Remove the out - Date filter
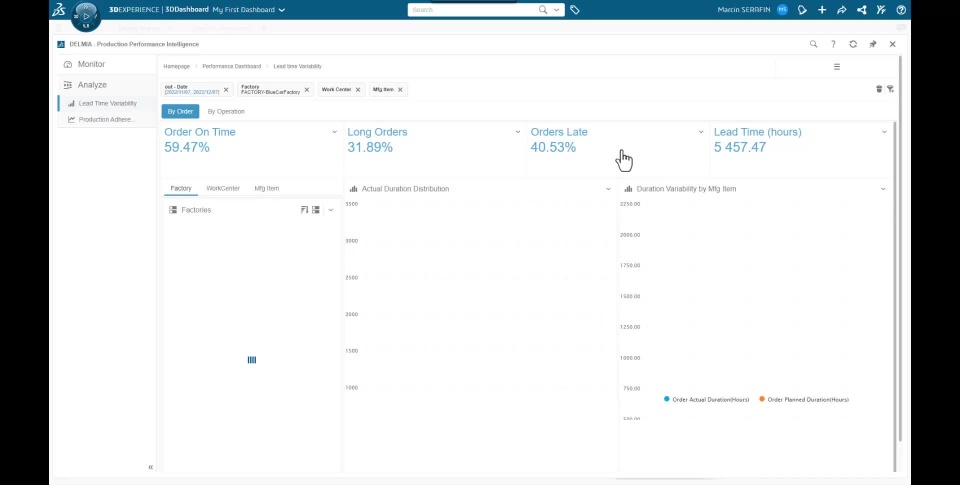This screenshot has height=485, width=960. click(226, 89)
